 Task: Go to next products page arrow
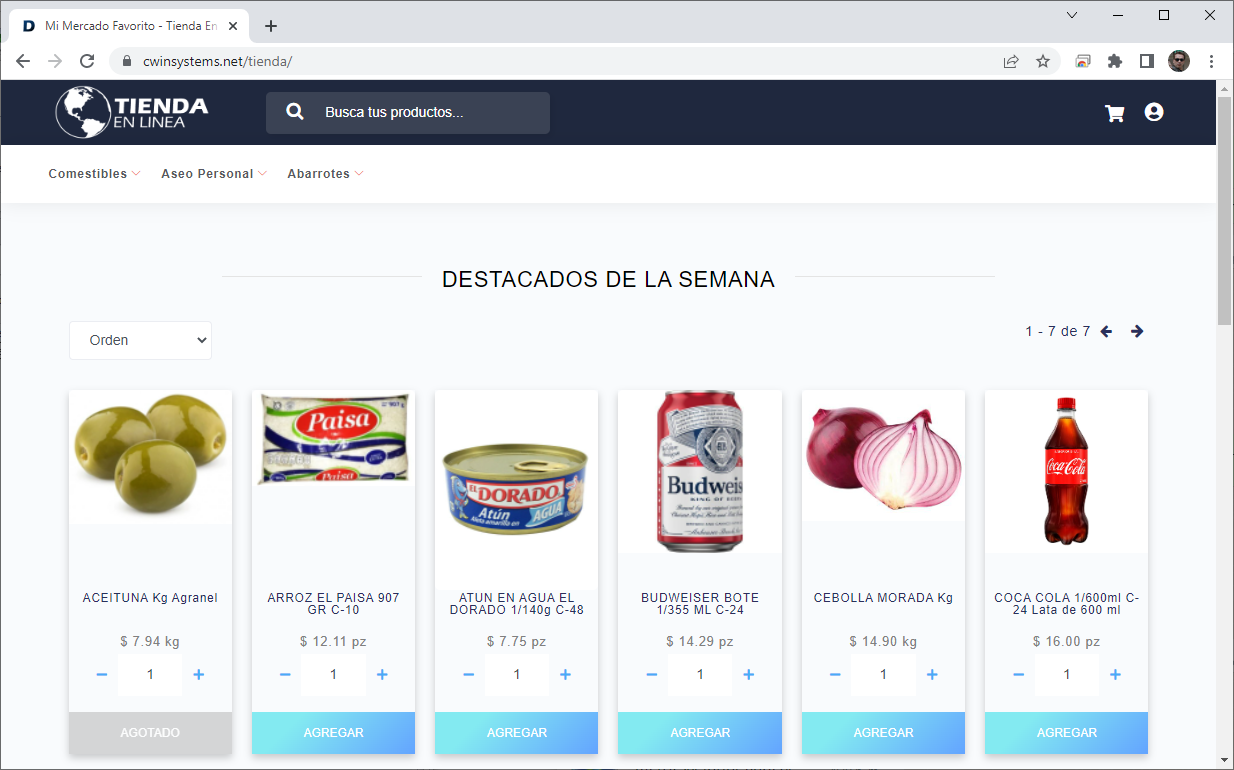(1137, 331)
